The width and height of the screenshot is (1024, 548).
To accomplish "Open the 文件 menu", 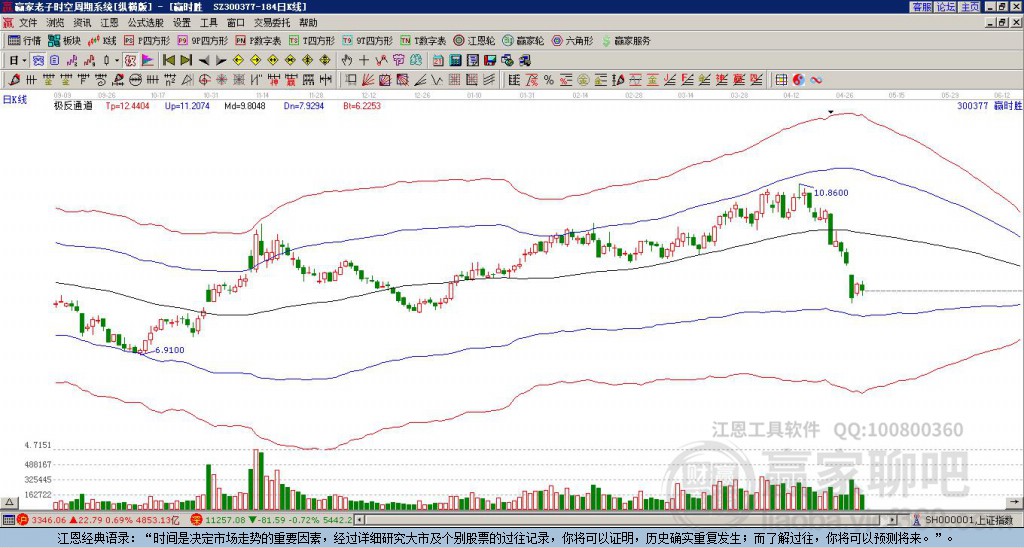I will (28, 23).
